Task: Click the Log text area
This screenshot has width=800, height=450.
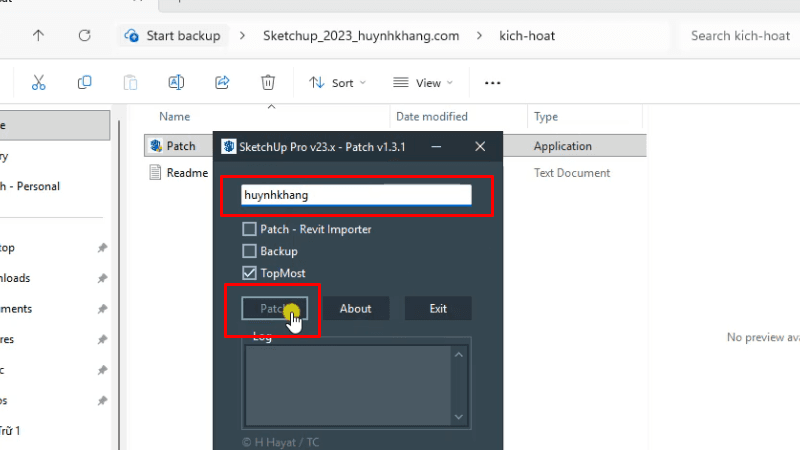Action: 348,385
